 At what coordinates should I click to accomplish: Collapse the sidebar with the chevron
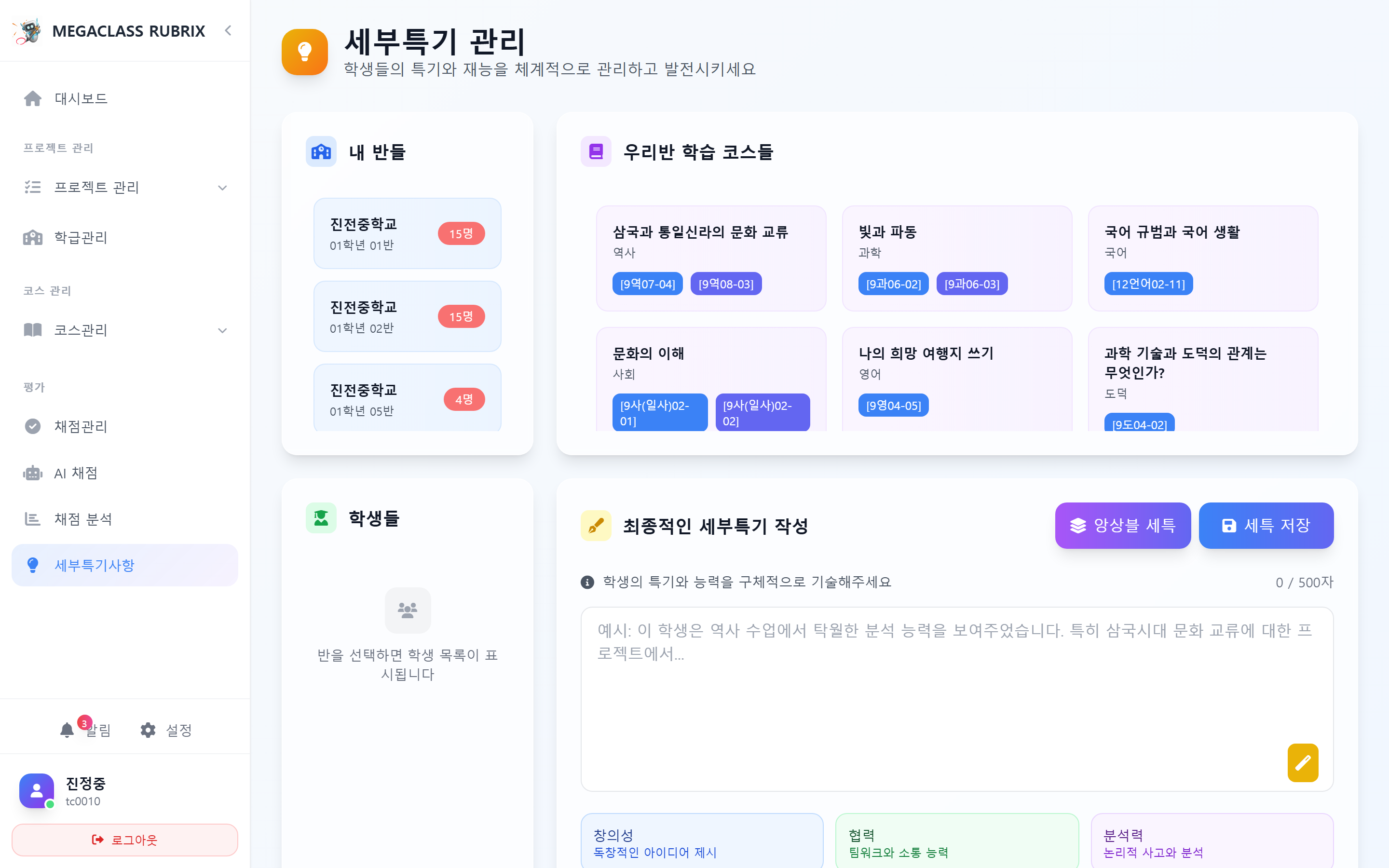[x=228, y=31]
